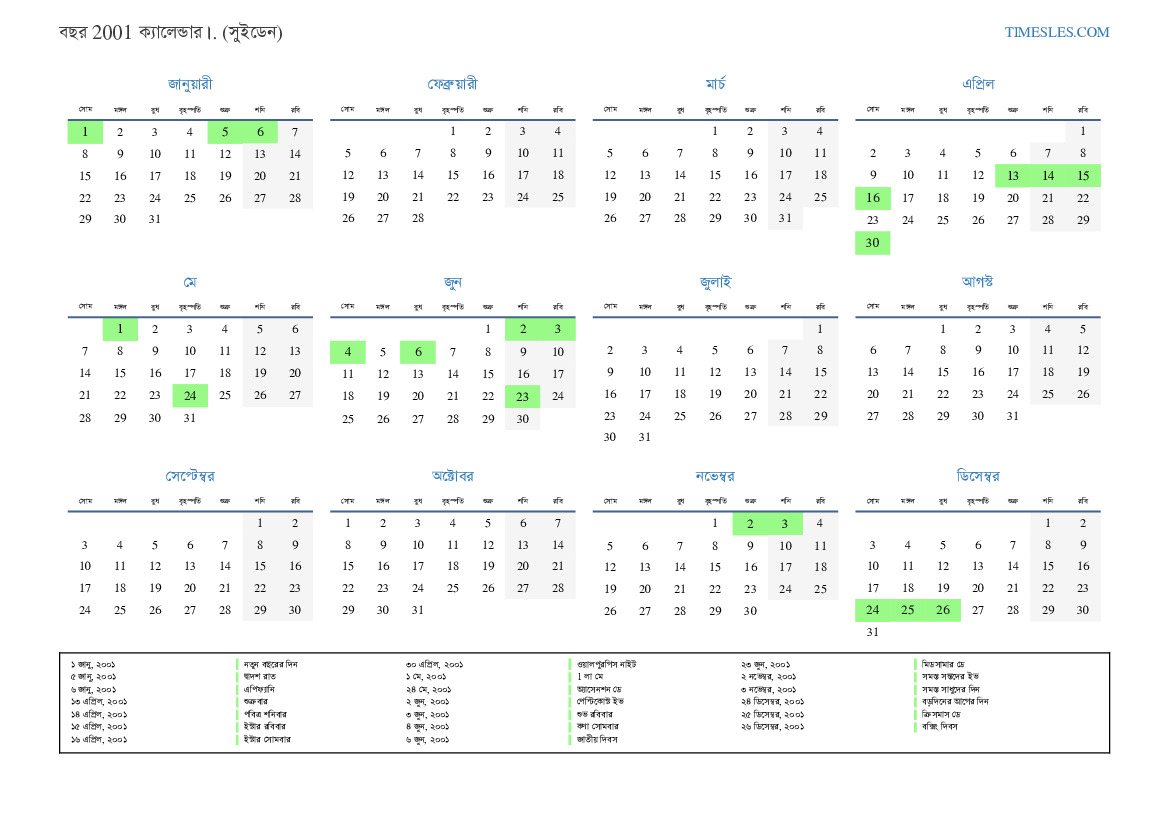This screenshot has width=1169, height=827.
Task: Click July 31 date
Action: tap(645, 438)
